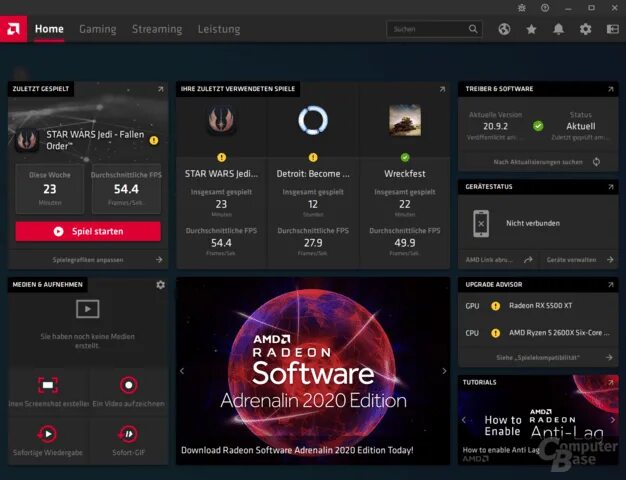Click the AMD Ryzen 5 2600X Six-Core text
The width and height of the screenshot is (626, 480).
point(559,333)
